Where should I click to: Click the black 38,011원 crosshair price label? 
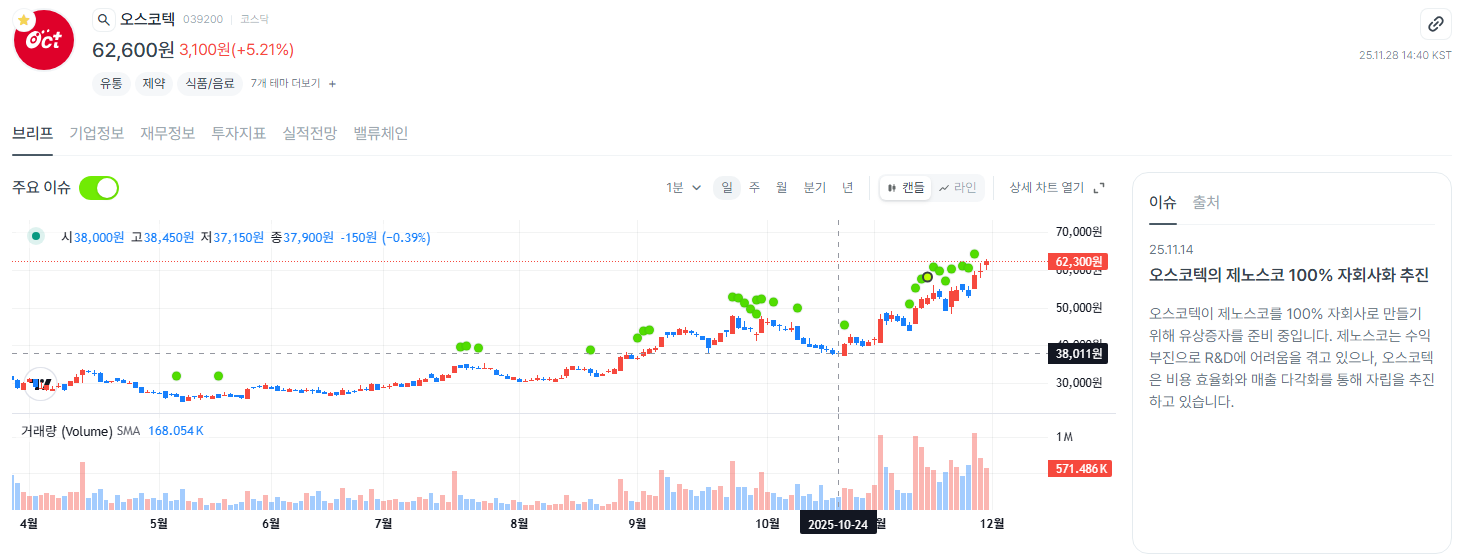(1078, 353)
